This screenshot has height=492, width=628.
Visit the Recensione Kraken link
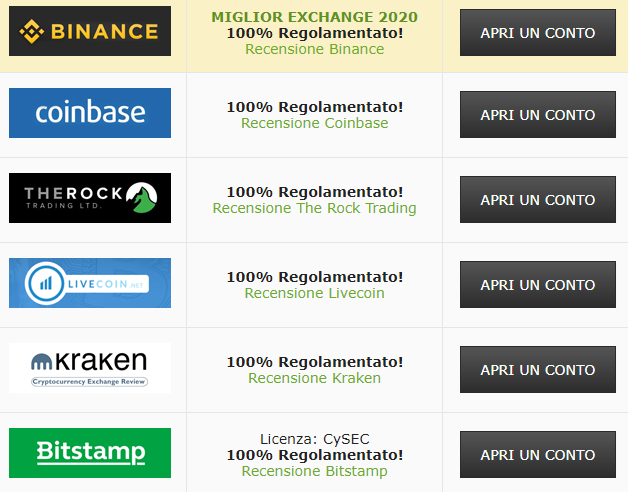pyautogui.click(x=314, y=378)
